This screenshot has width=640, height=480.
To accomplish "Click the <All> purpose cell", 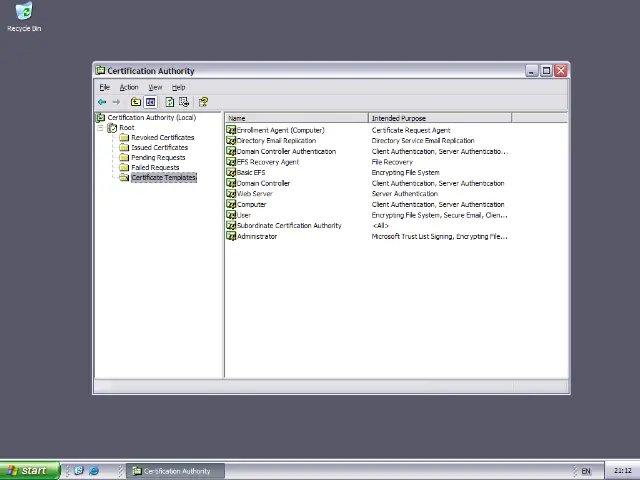I will coord(380,225).
